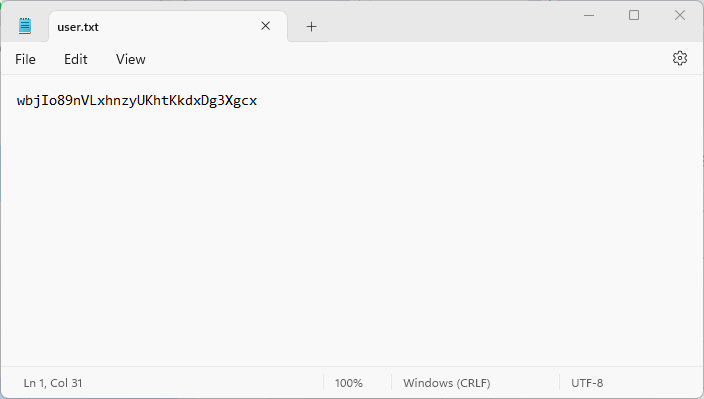Close the Notepad window

point(679,15)
